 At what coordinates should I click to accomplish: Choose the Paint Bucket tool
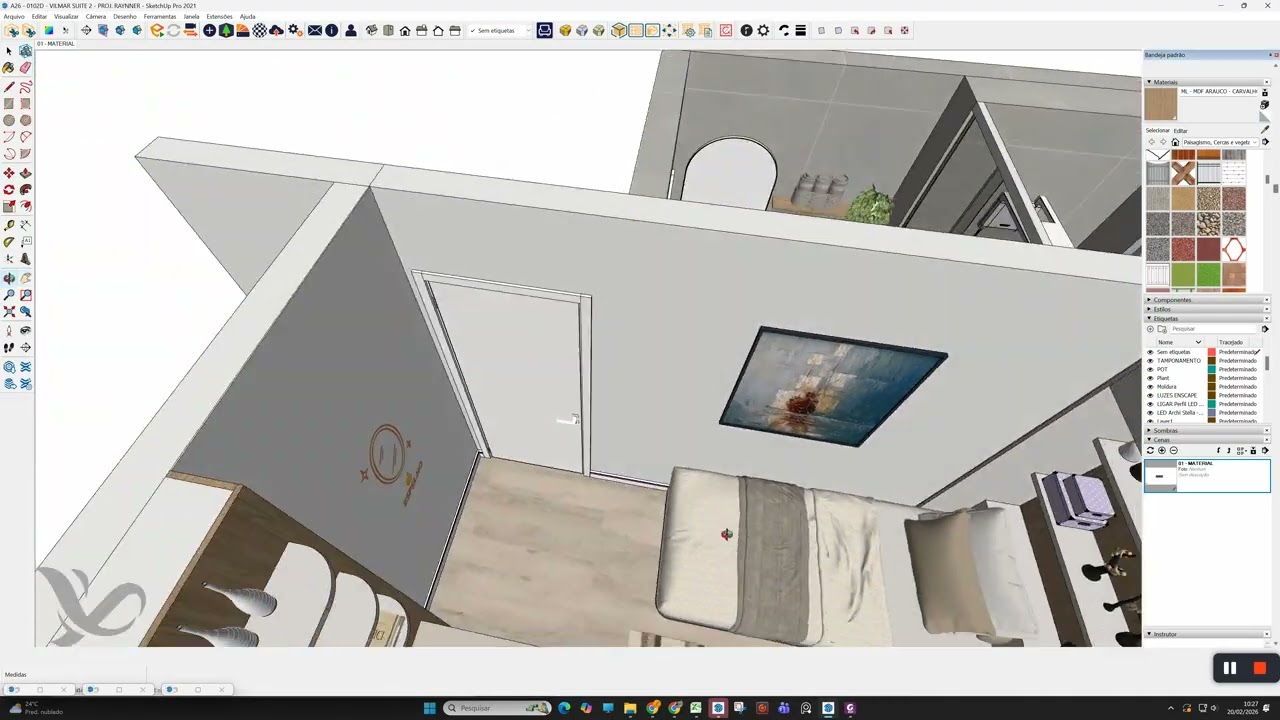coord(9,68)
